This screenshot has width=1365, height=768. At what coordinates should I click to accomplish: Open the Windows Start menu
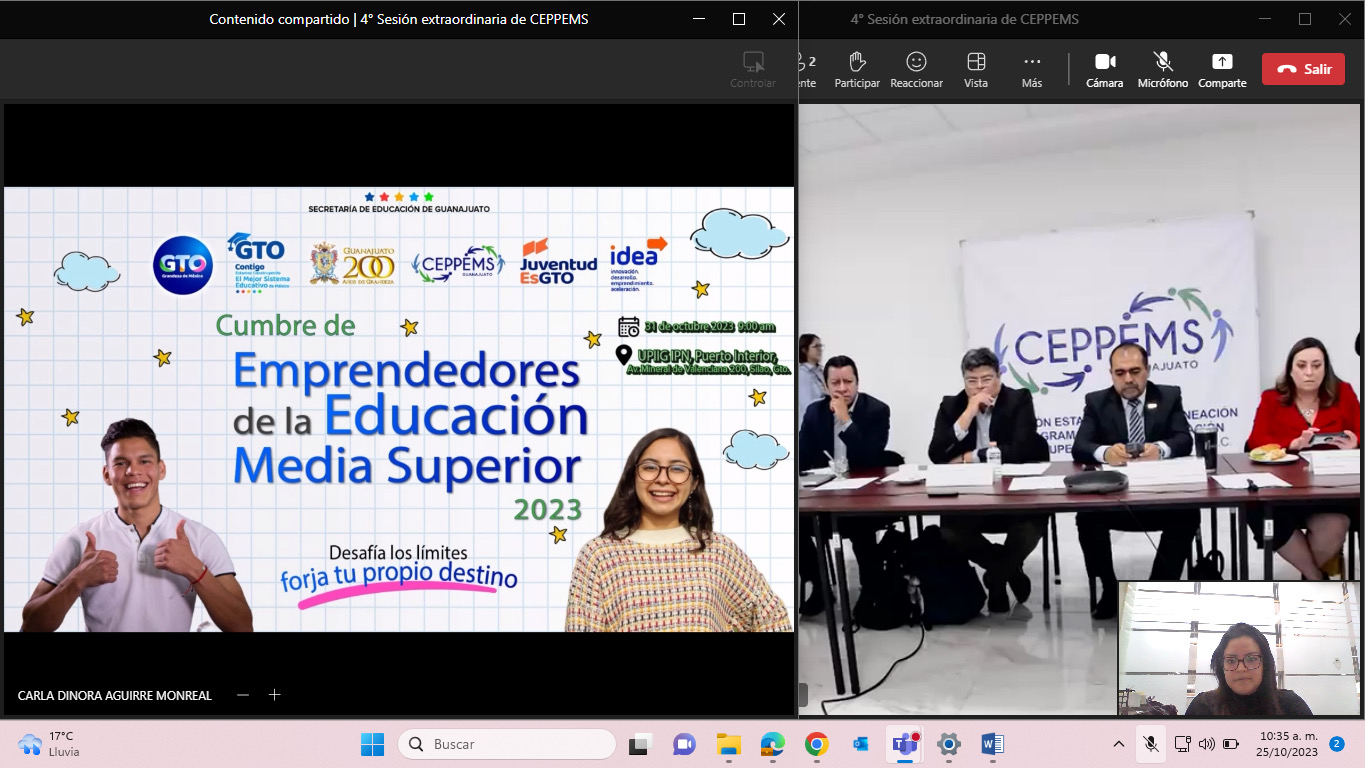tap(372, 744)
